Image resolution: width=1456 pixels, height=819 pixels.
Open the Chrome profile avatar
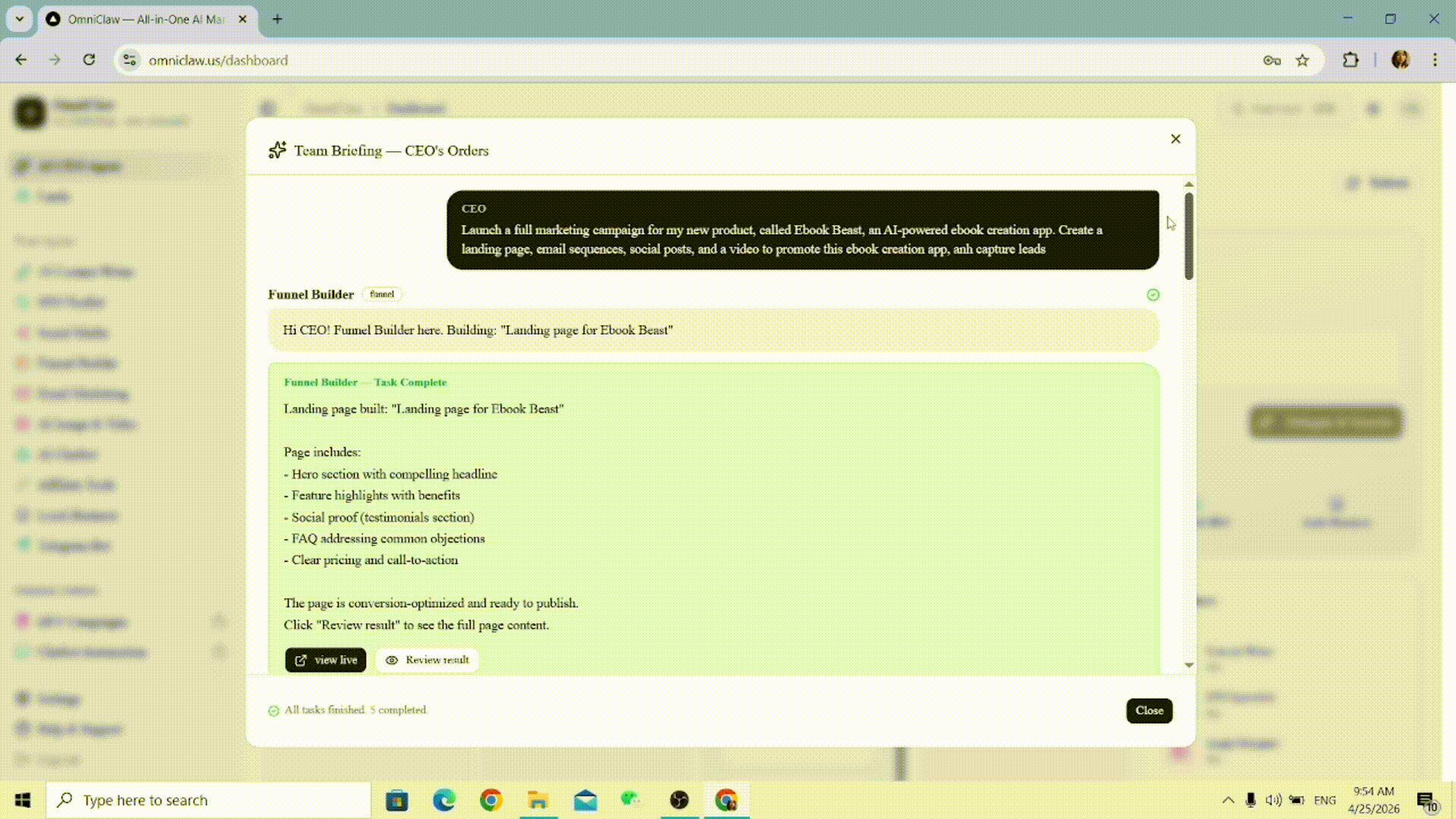[1401, 60]
